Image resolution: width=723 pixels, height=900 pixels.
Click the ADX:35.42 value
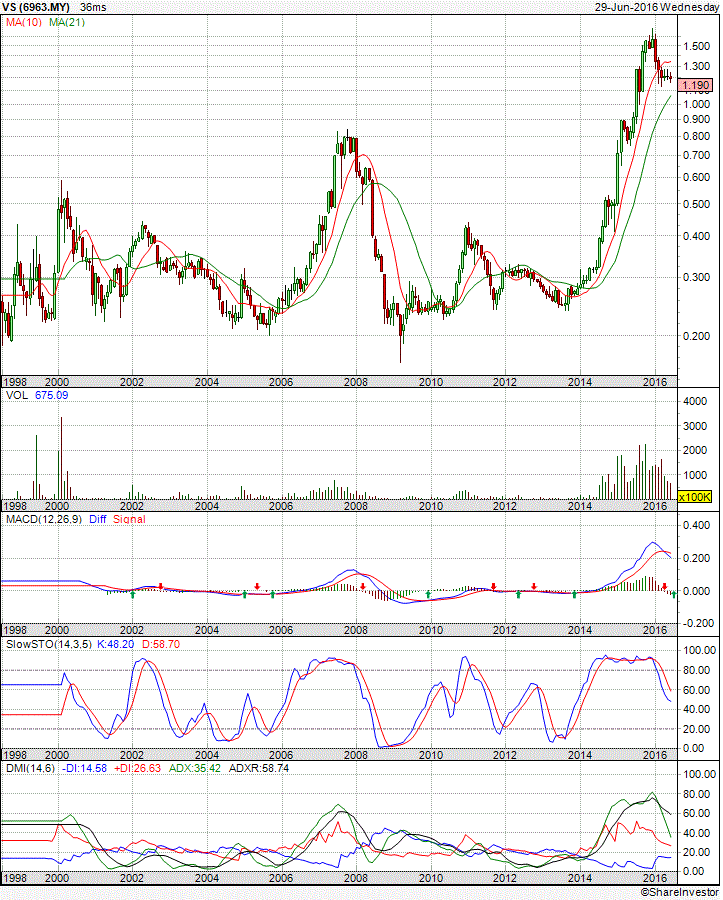point(195,769)
